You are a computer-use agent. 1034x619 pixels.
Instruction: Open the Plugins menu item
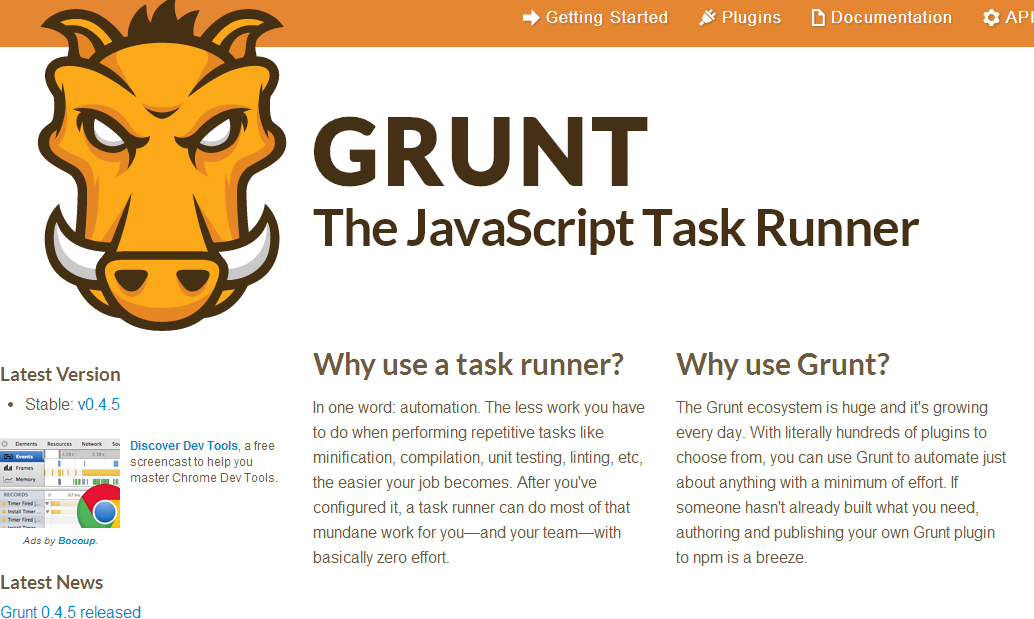pyautogui.click(x=740, y=18)
